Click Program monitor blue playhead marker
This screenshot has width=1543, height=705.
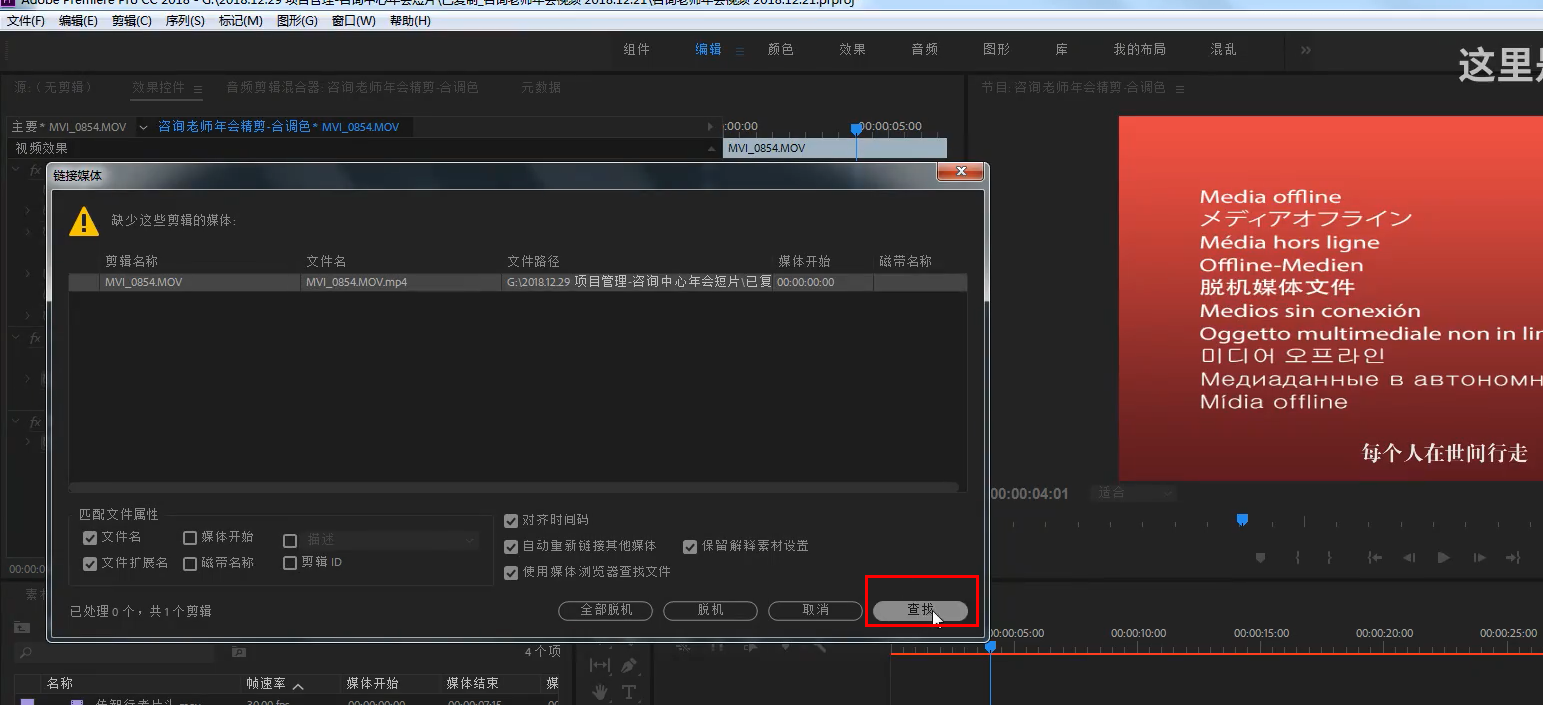[x=1242, y=520]
